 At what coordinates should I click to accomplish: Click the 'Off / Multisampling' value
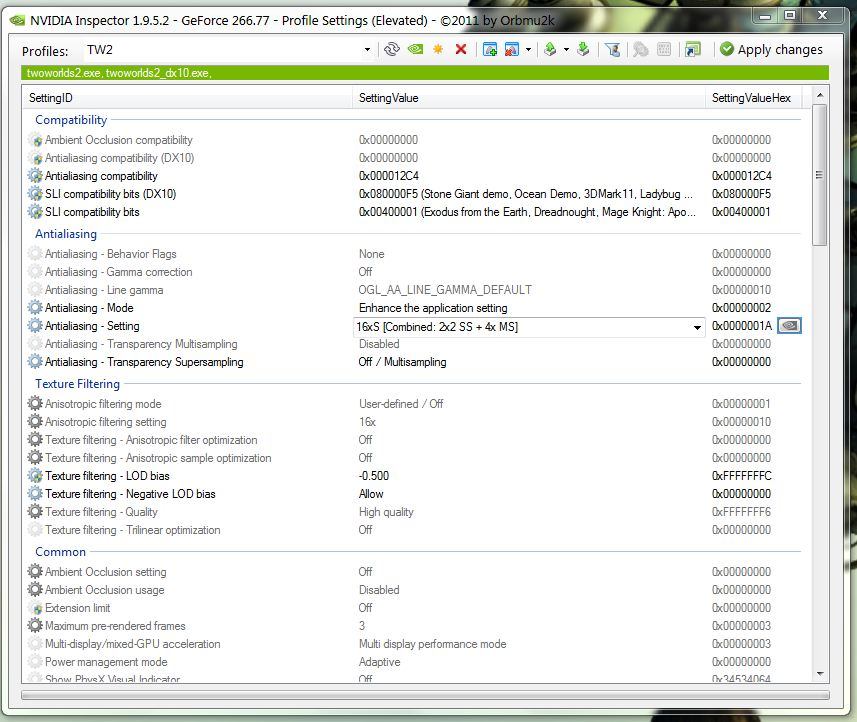(x=402, y=362)
